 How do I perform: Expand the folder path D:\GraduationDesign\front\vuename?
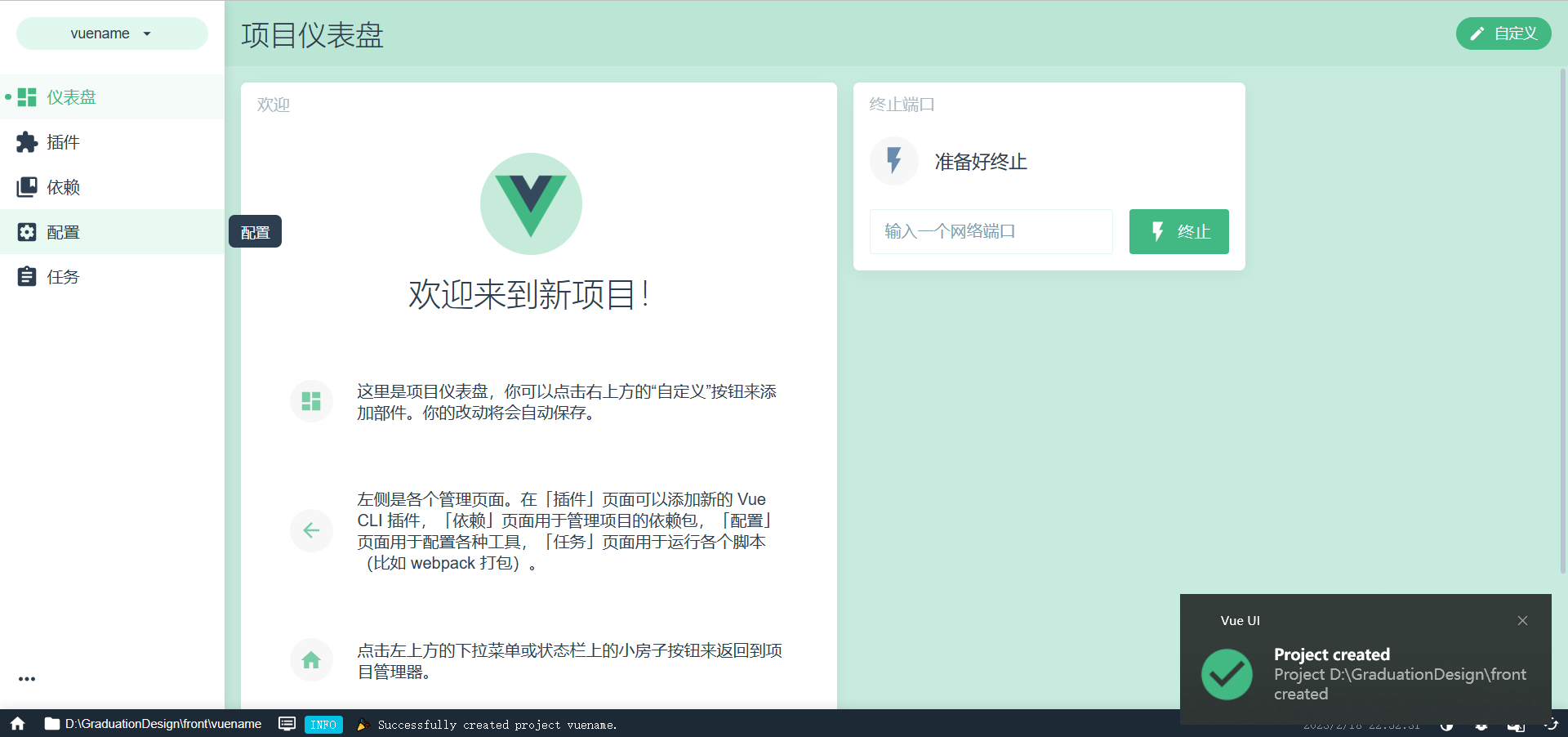point(155,725)
